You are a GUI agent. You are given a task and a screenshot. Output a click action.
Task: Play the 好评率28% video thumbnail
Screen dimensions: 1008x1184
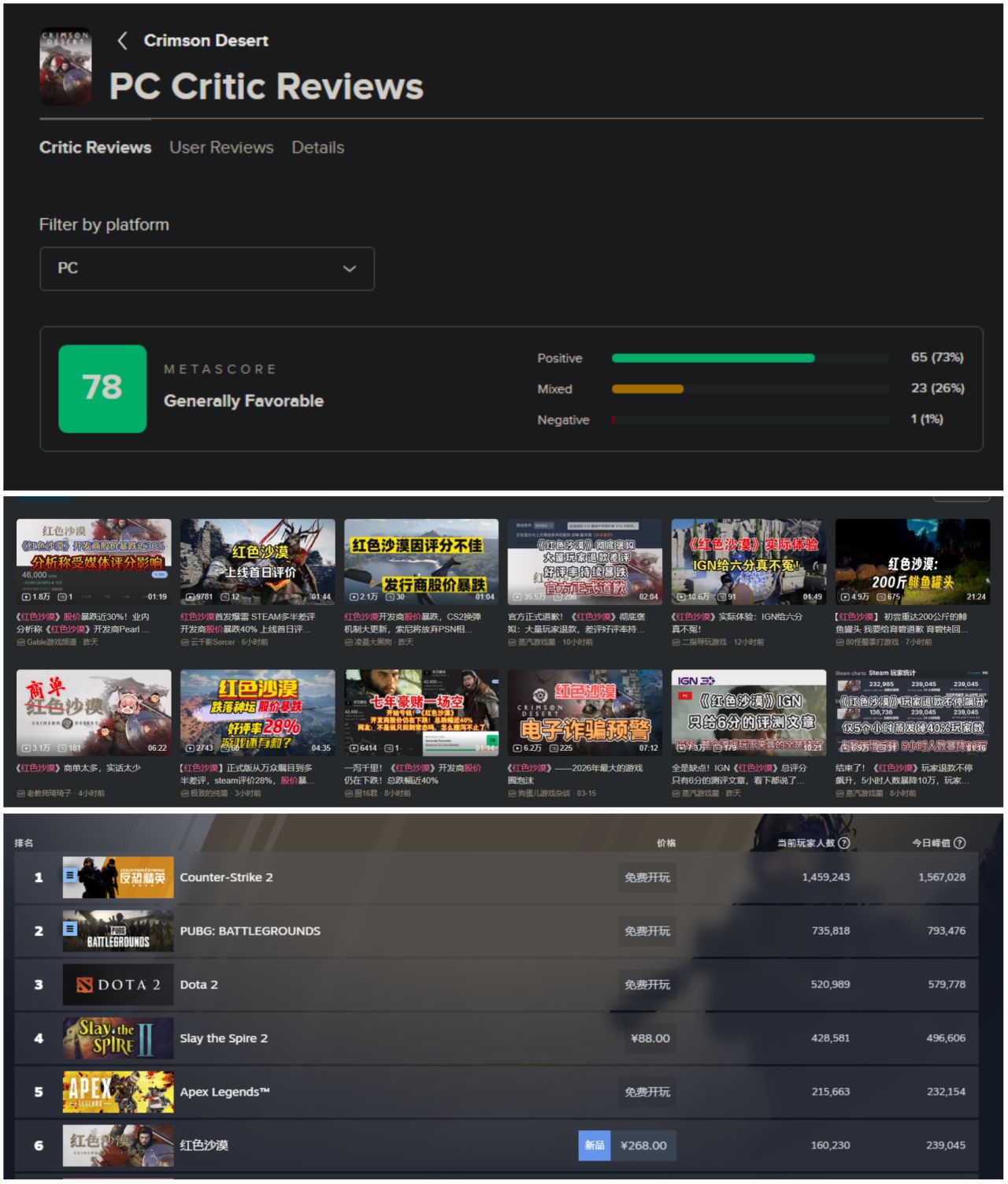click(x=258, y=713)
